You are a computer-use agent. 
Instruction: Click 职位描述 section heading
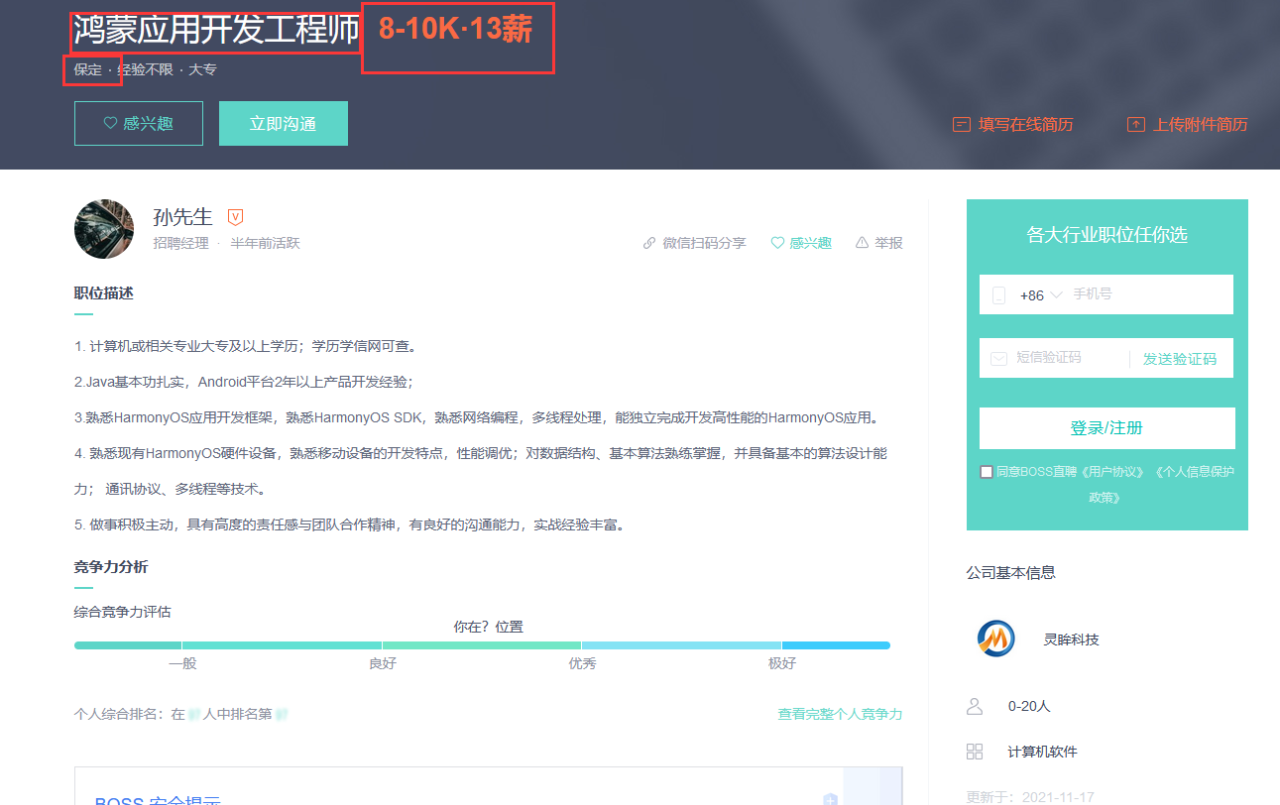point(104,293)
